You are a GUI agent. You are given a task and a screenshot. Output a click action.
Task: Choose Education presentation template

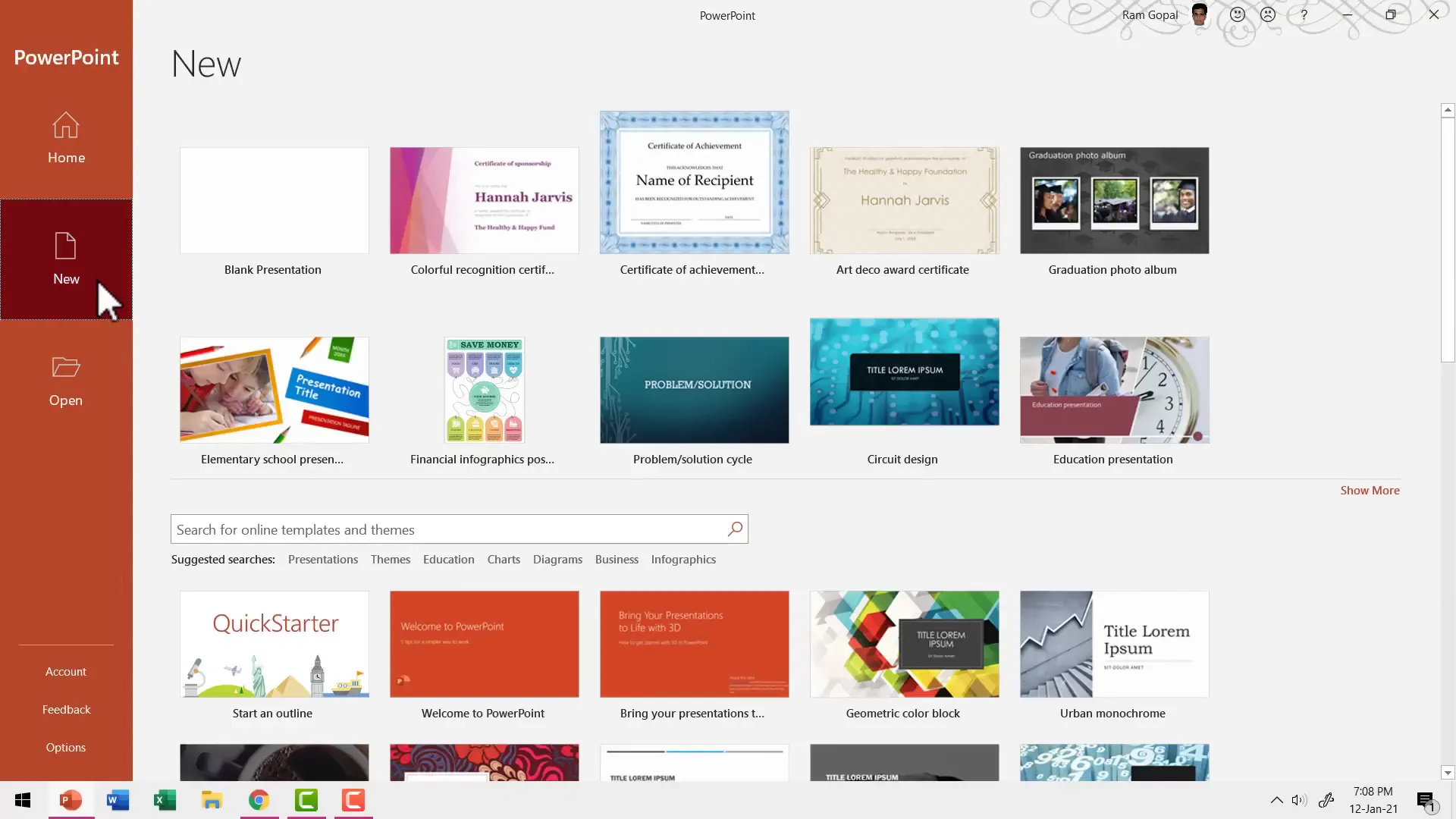pyautogui.click(x=1114, y=390)
